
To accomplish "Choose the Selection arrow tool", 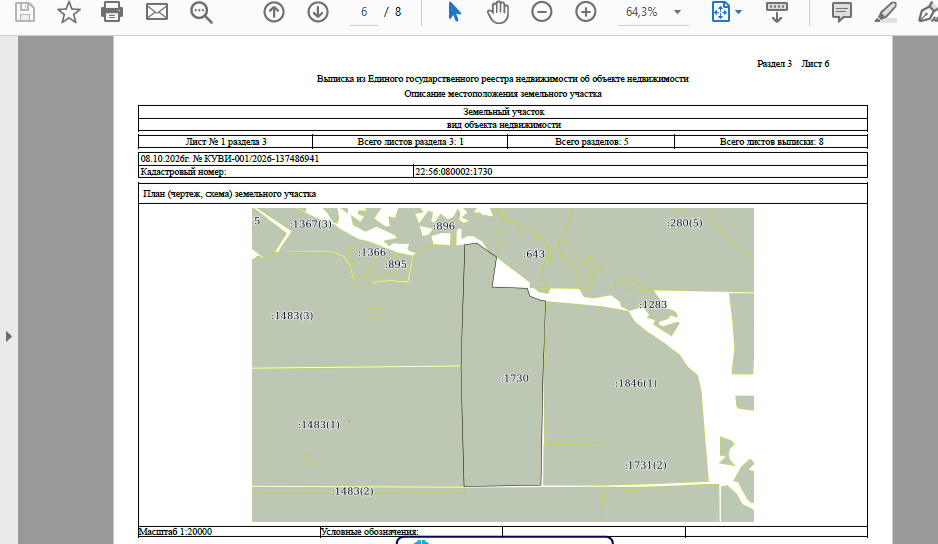I will tap(455, 12).
